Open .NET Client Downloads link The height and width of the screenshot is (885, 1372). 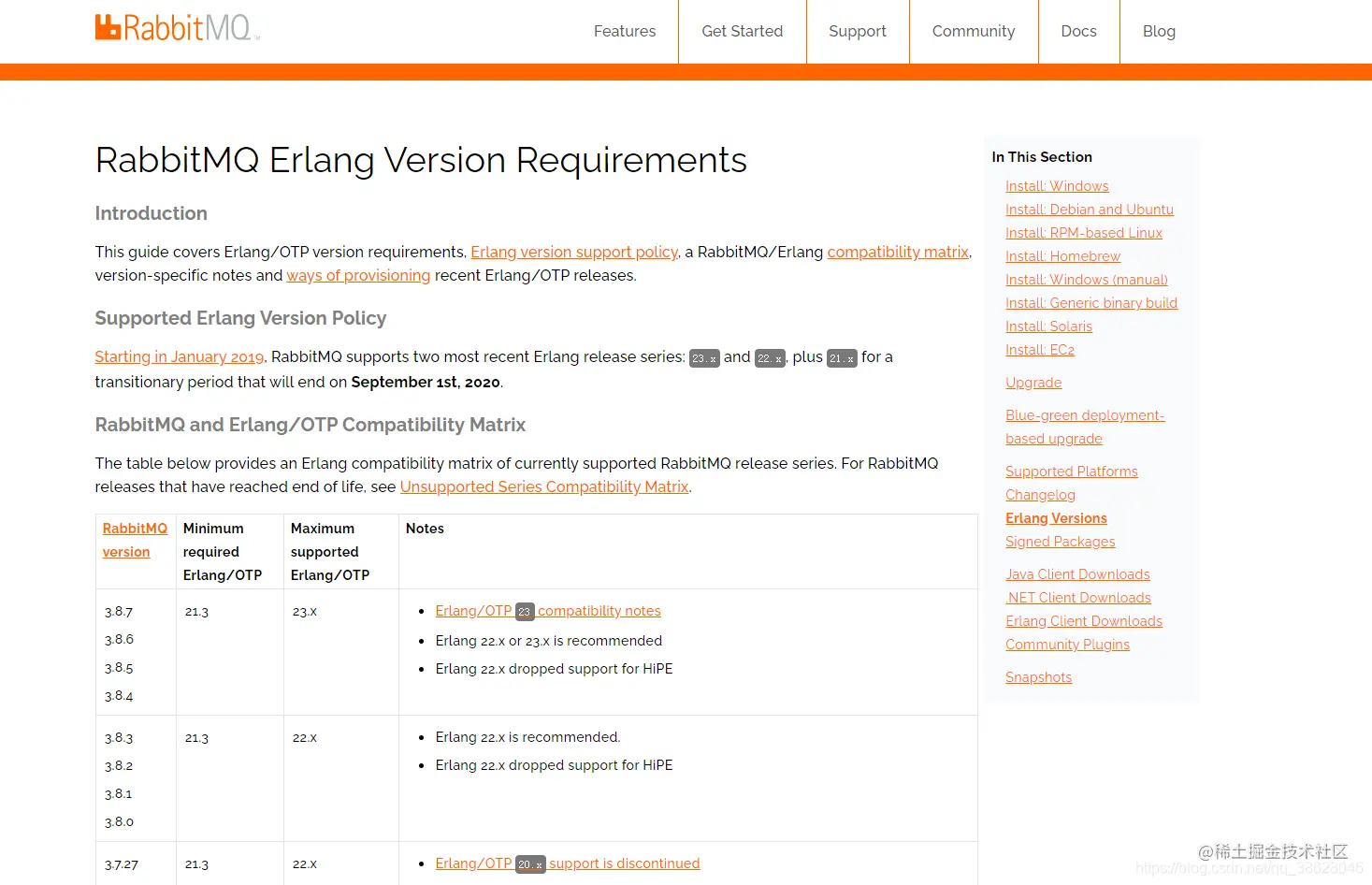[1078, 598]
